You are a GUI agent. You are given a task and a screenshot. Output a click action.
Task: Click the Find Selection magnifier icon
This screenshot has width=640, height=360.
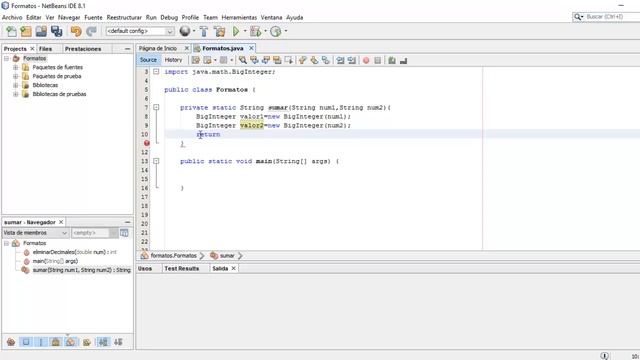[243, 60]
